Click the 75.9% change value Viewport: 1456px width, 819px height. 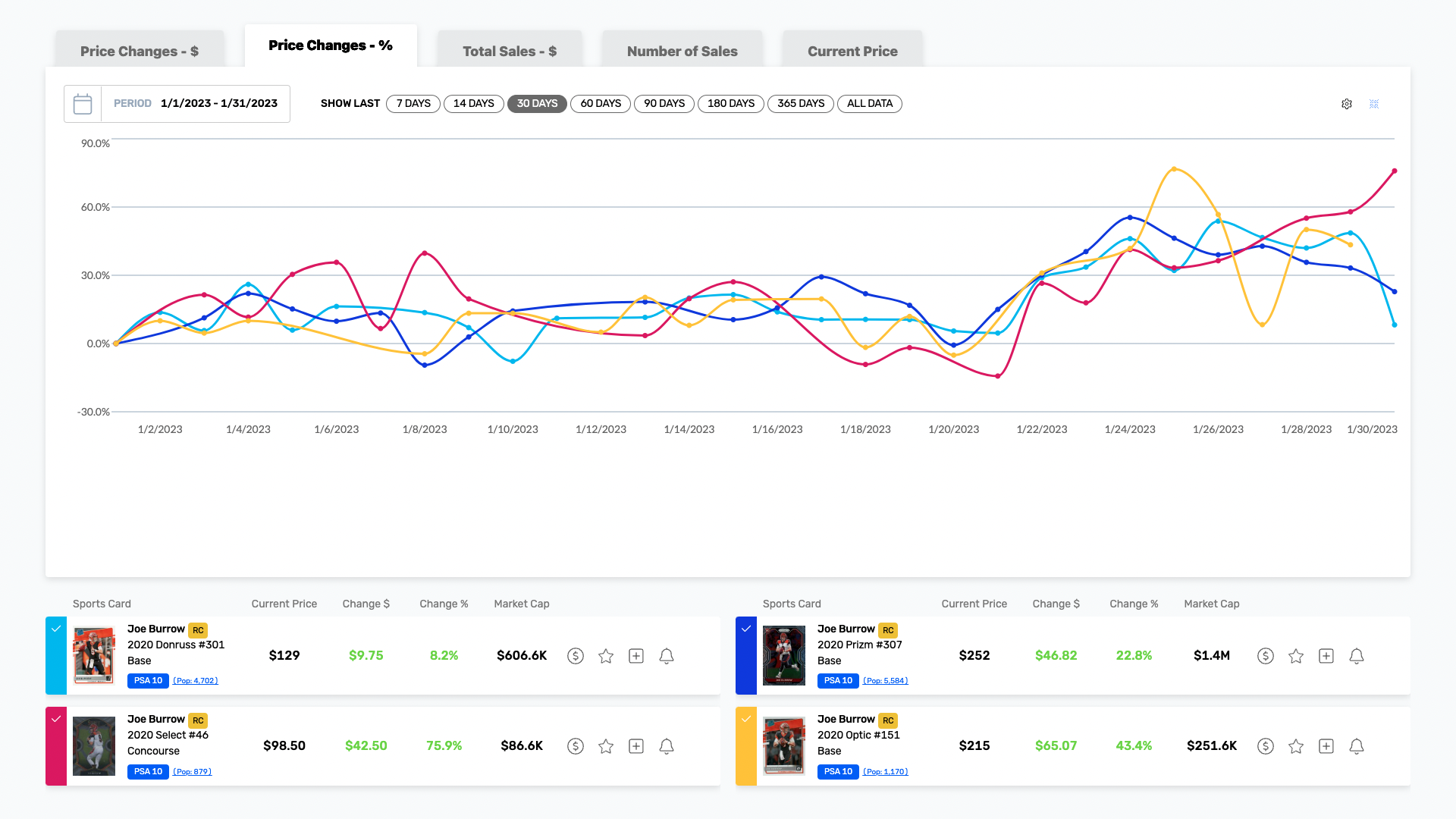pyautogui.click(x=444, y=746)
